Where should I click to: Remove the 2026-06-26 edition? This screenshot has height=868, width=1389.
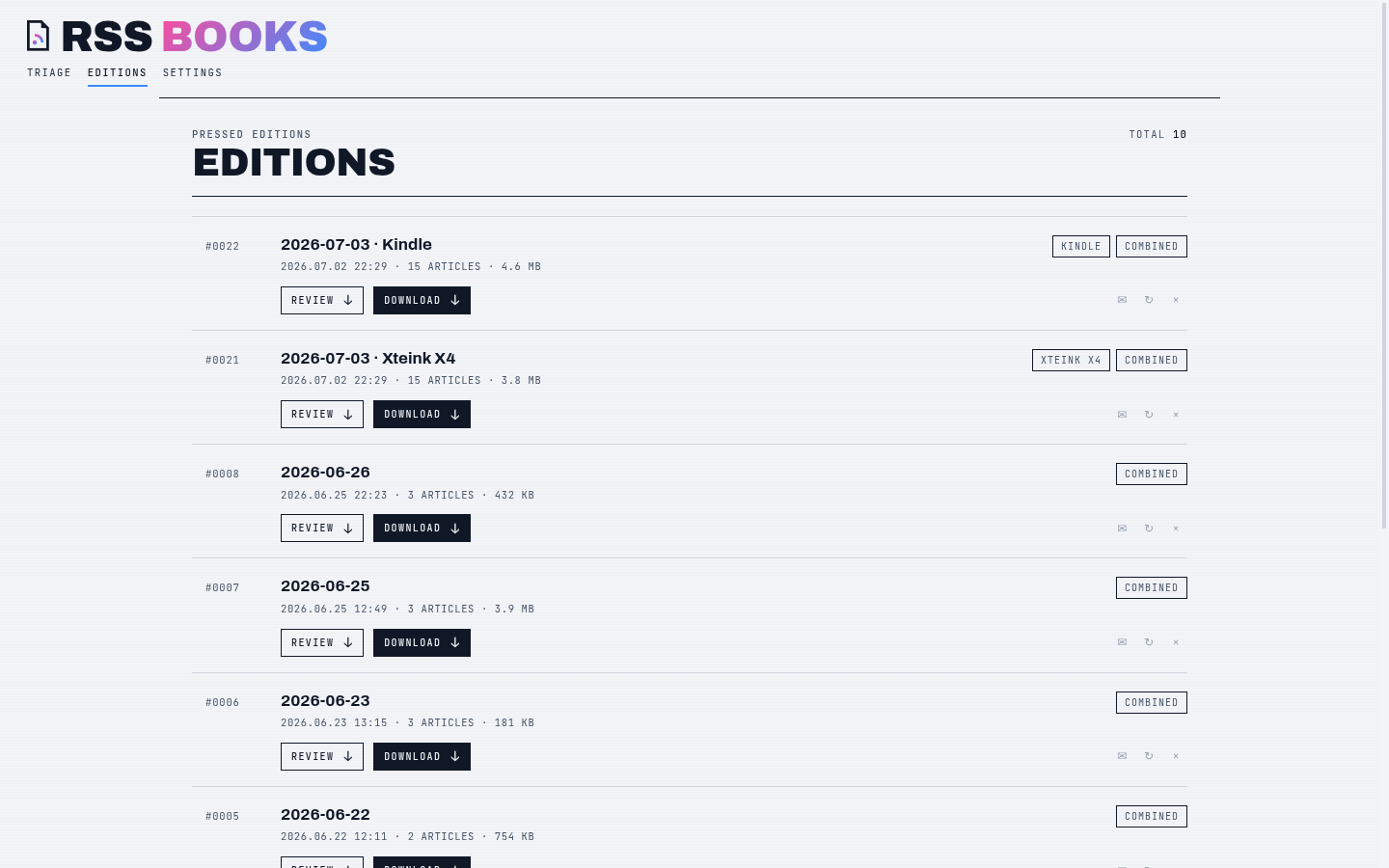coord(1176,529)
